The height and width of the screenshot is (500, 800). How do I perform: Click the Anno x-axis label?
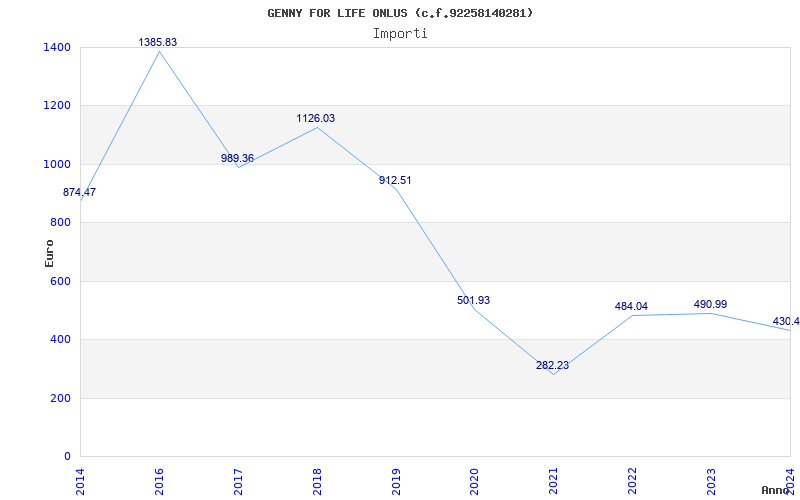(x=776, y=490)
